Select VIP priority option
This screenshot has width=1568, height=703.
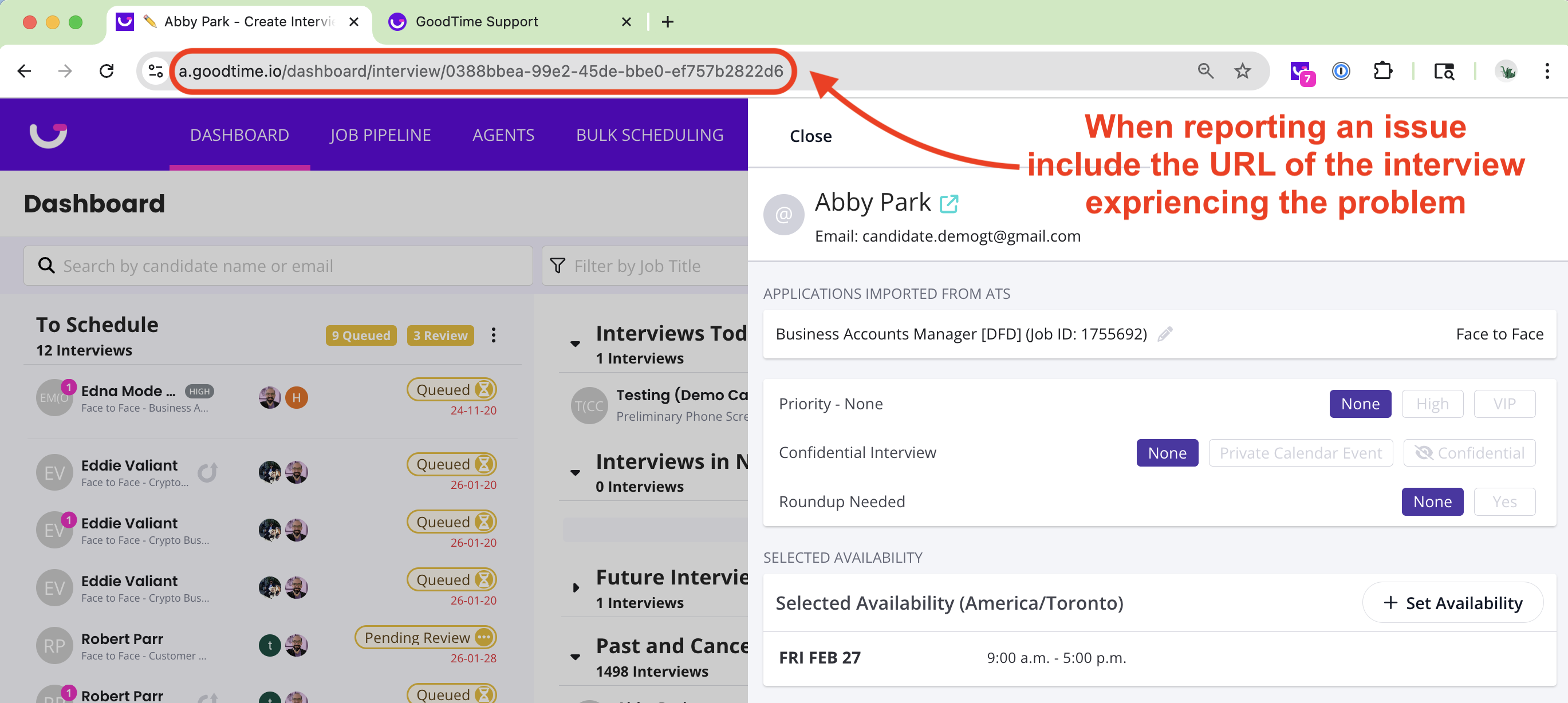click(x=1503, y=404)
